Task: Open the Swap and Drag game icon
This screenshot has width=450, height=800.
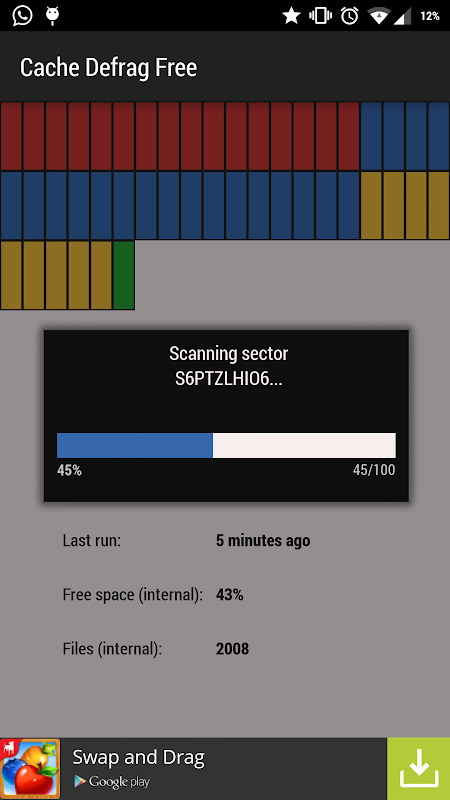Action: 30,768
